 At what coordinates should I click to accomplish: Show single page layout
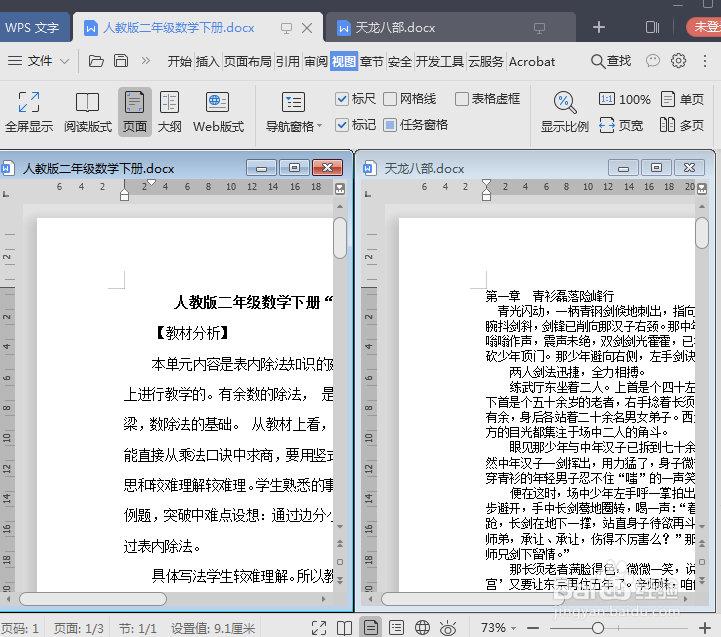click(x=682, y=99)
